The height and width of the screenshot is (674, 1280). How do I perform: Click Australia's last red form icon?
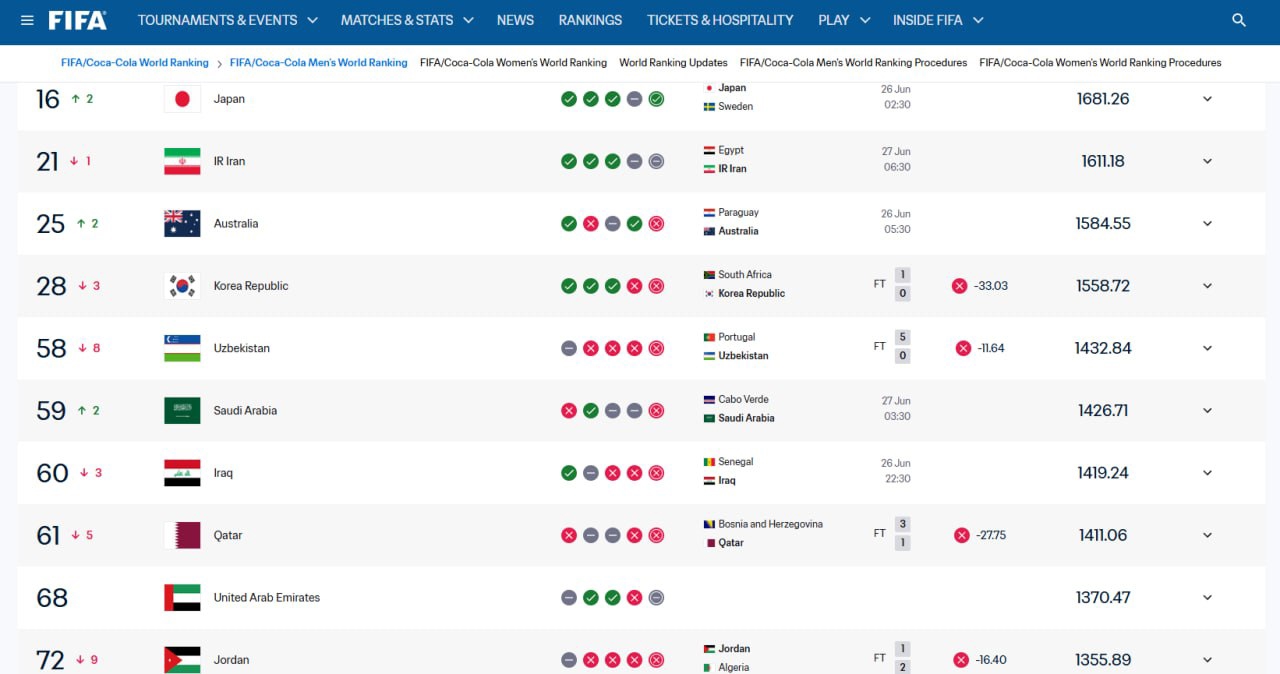coord(656,224)
